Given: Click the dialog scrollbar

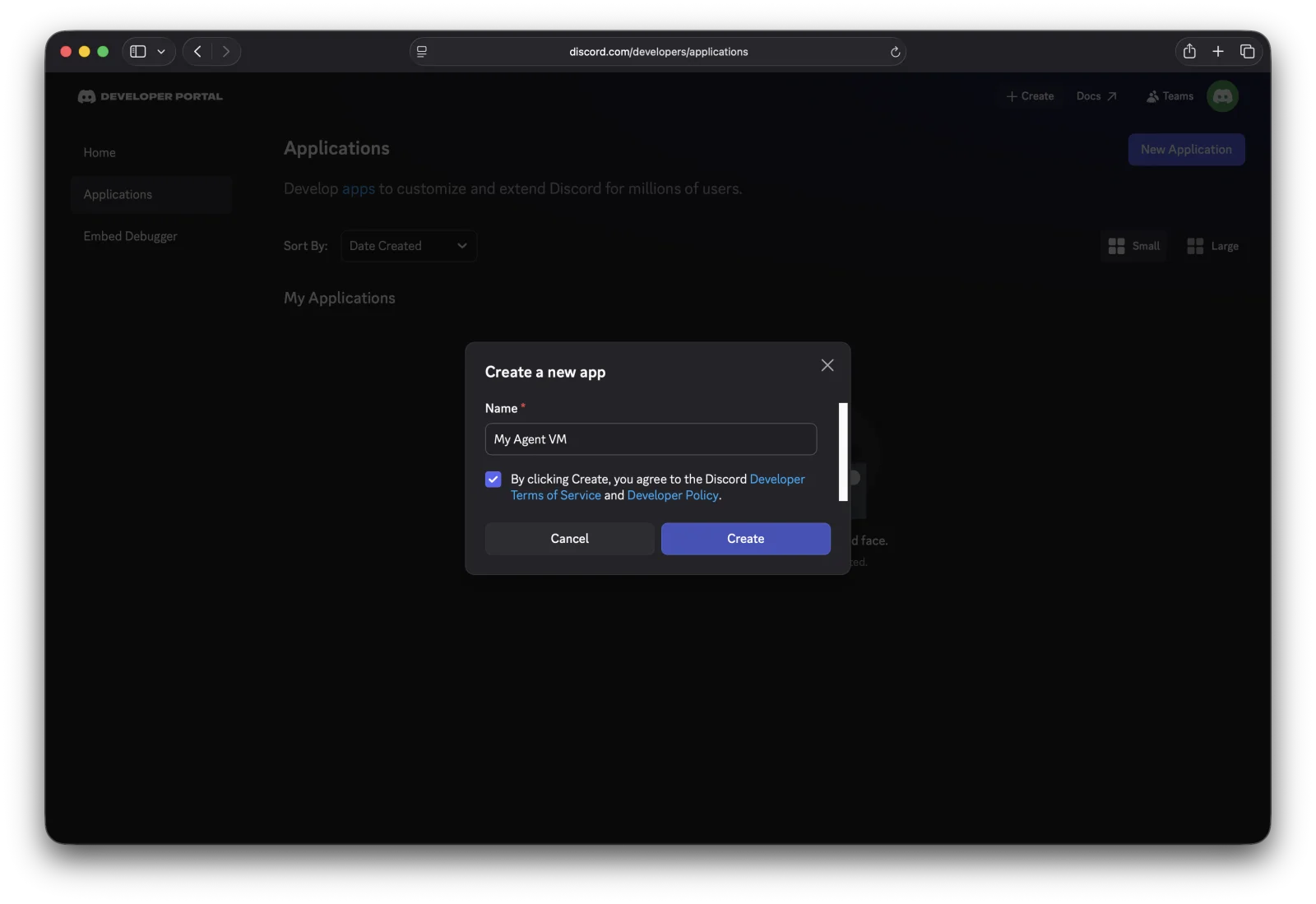Looking at the screenshot, I should [843, 452].
